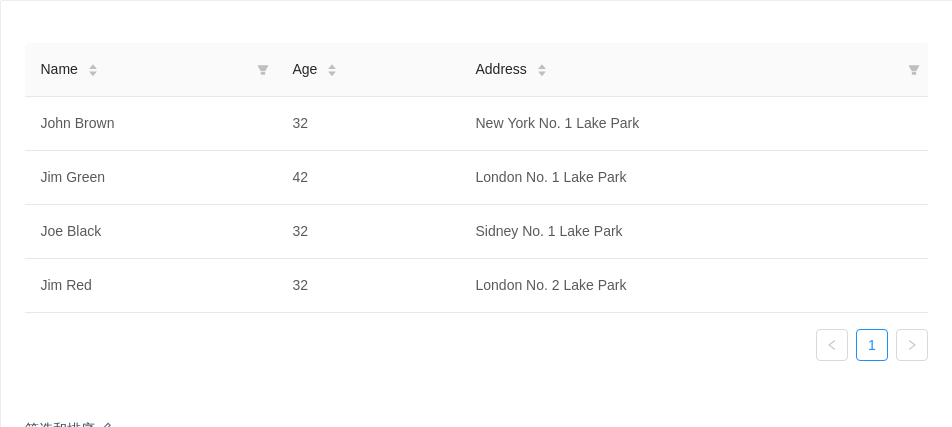The width and height of the screenshot is (952, 427).
Task: Select the John Brown row
Action: [77, 123]
